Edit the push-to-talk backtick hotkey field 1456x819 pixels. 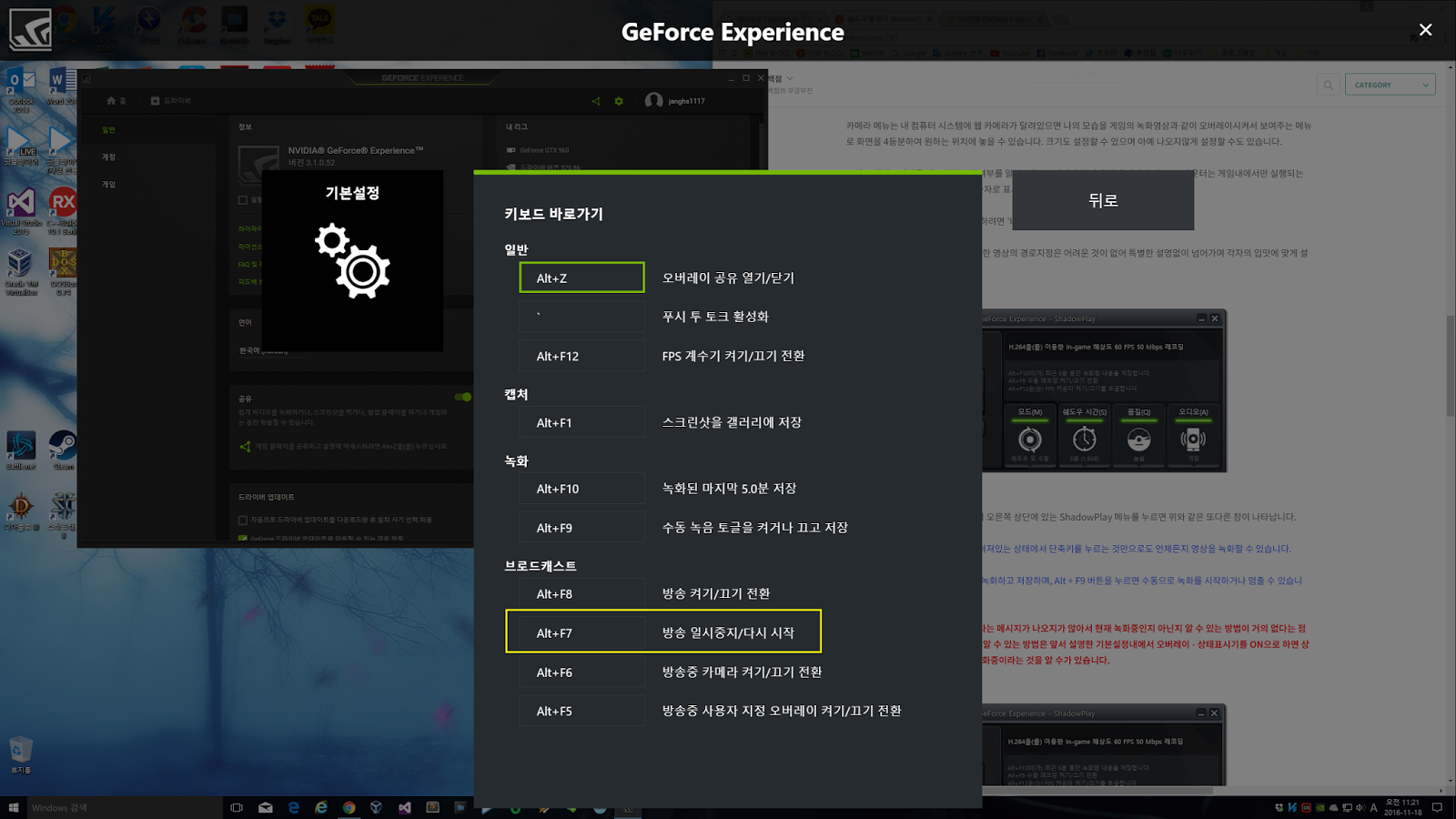[x=581, y=317]
